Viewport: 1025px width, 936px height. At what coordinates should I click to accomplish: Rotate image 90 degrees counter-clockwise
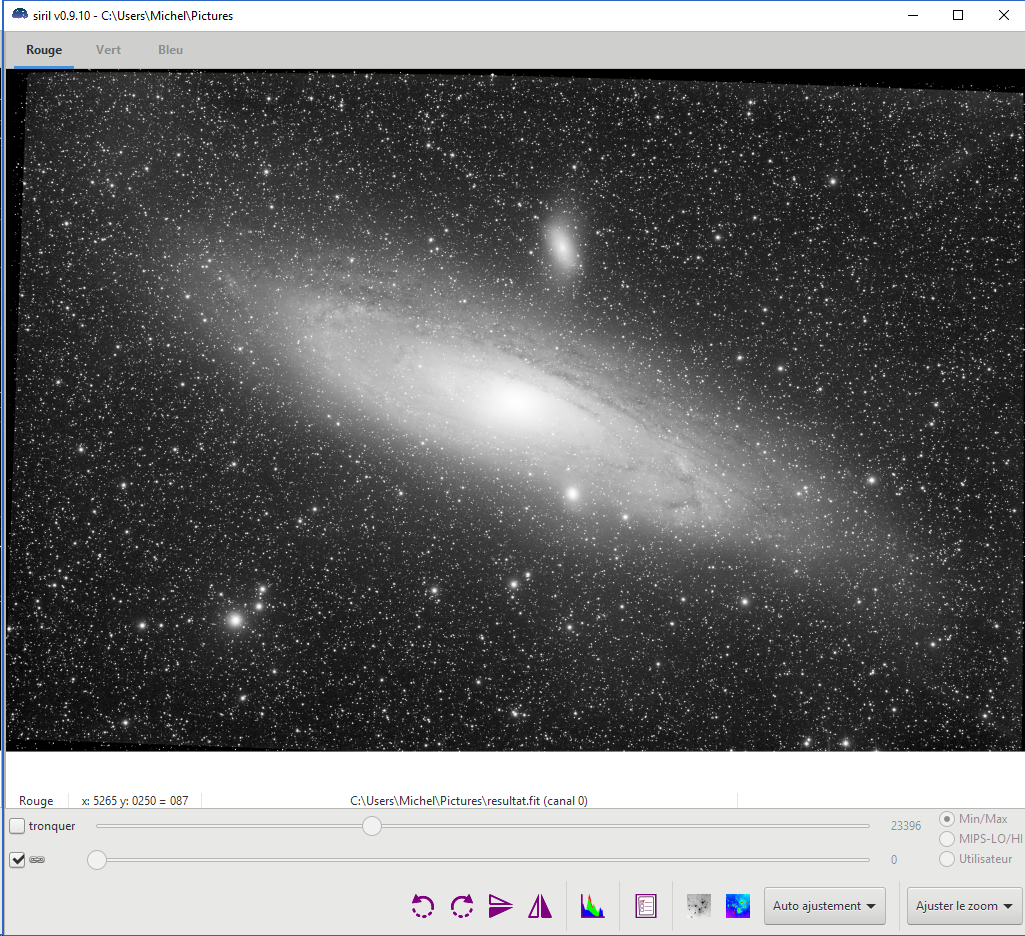point(423,906)
